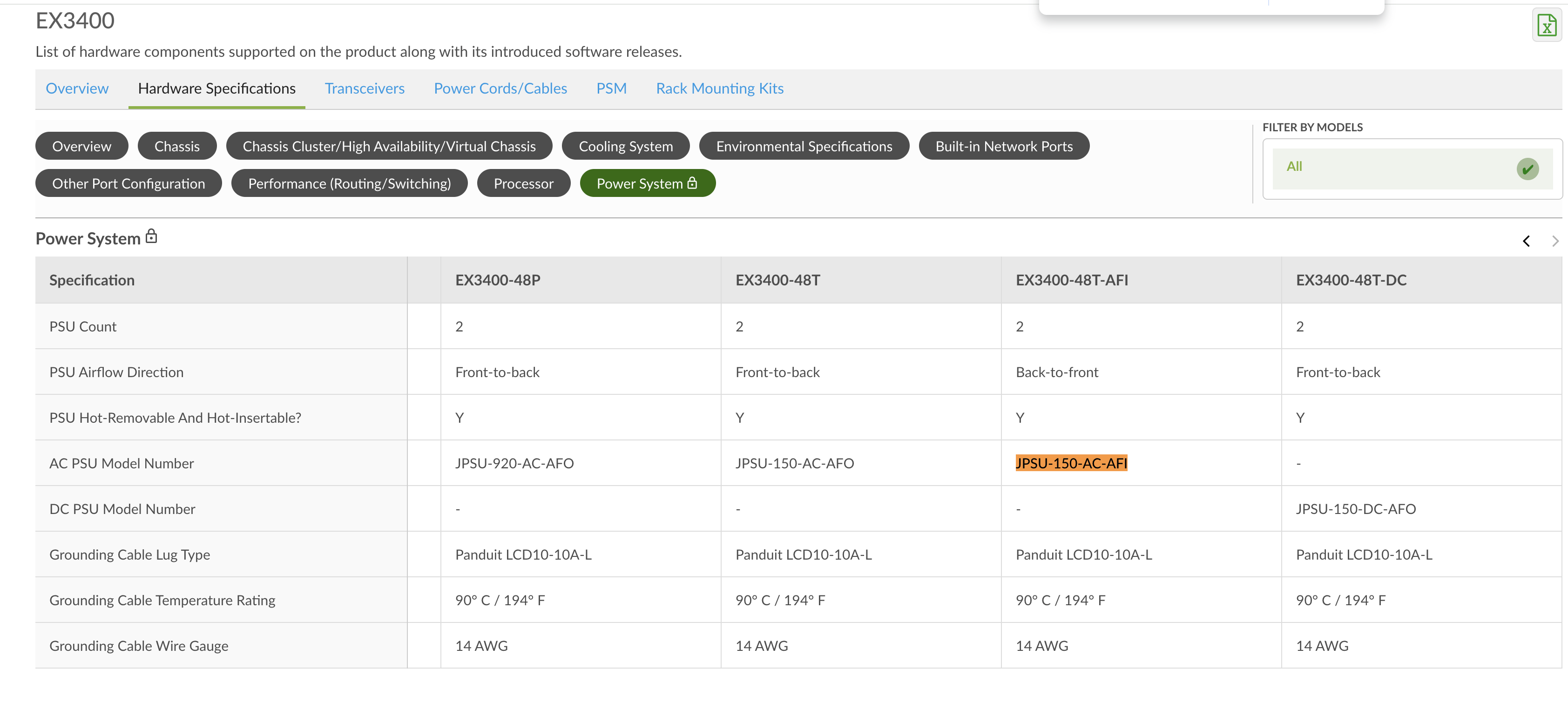Select All in the models filter
This screenshot has height=703, width=1568.
point(1412,169)
